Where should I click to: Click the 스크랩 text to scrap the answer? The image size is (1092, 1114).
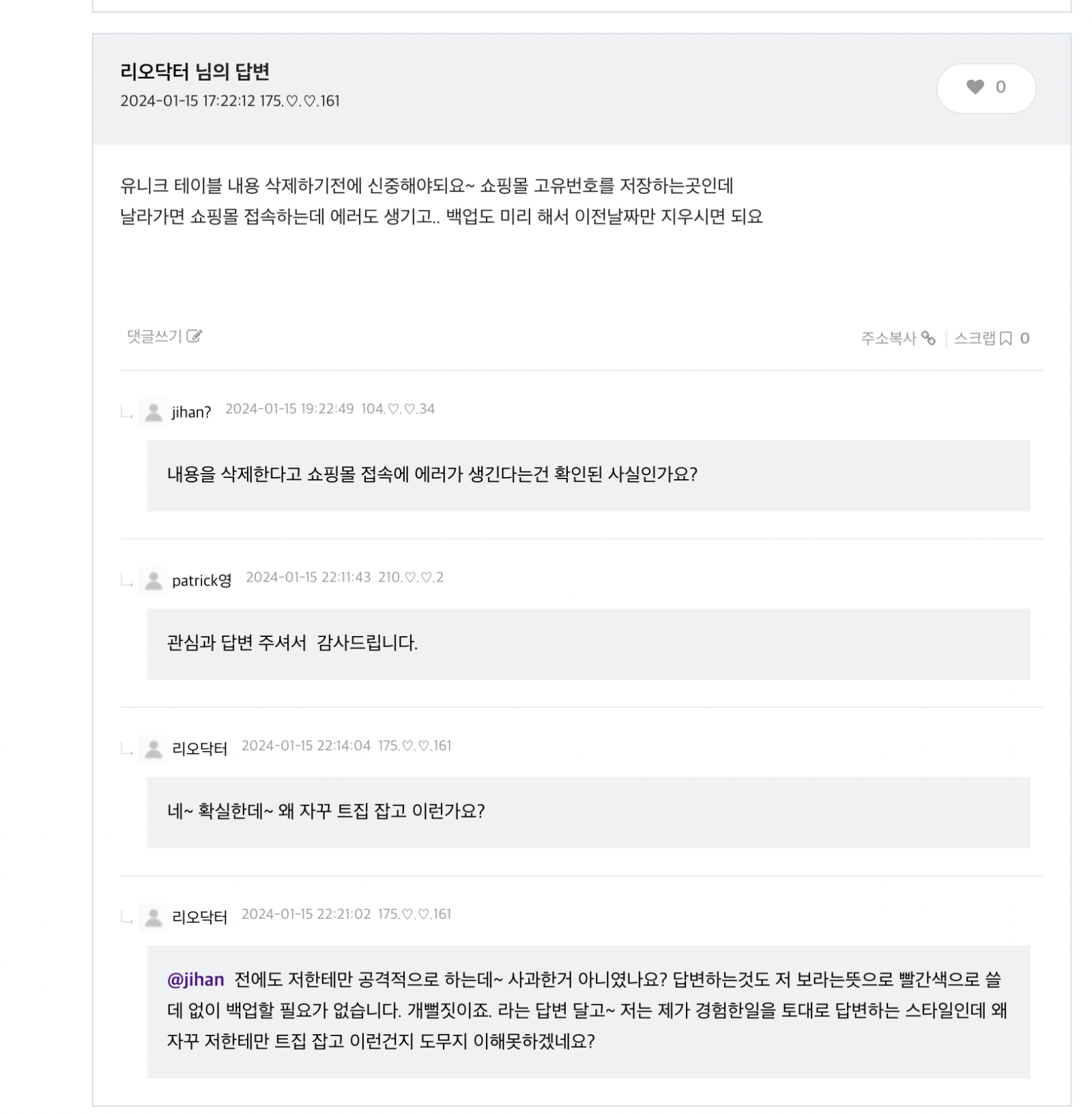(x=975, y=339)
